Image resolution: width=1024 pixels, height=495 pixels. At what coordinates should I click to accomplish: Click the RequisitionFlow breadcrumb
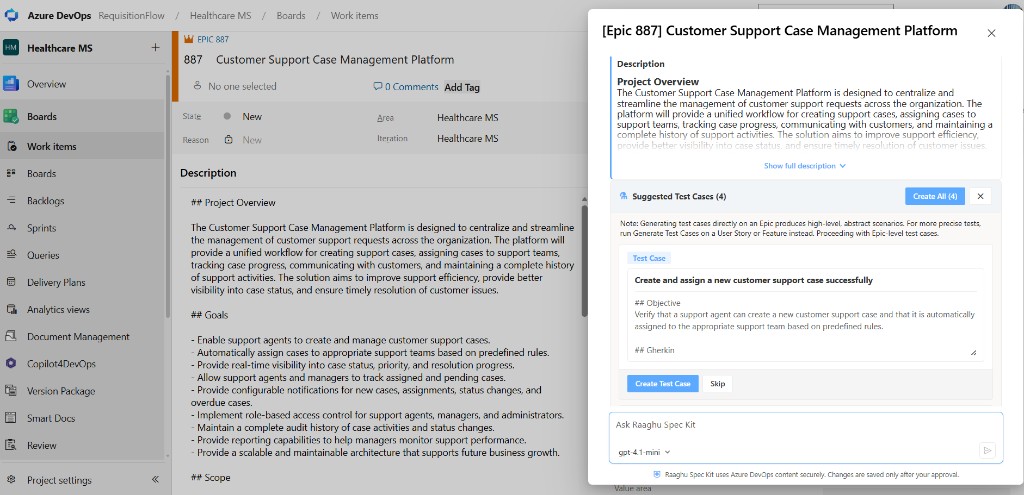click(131, 16)
